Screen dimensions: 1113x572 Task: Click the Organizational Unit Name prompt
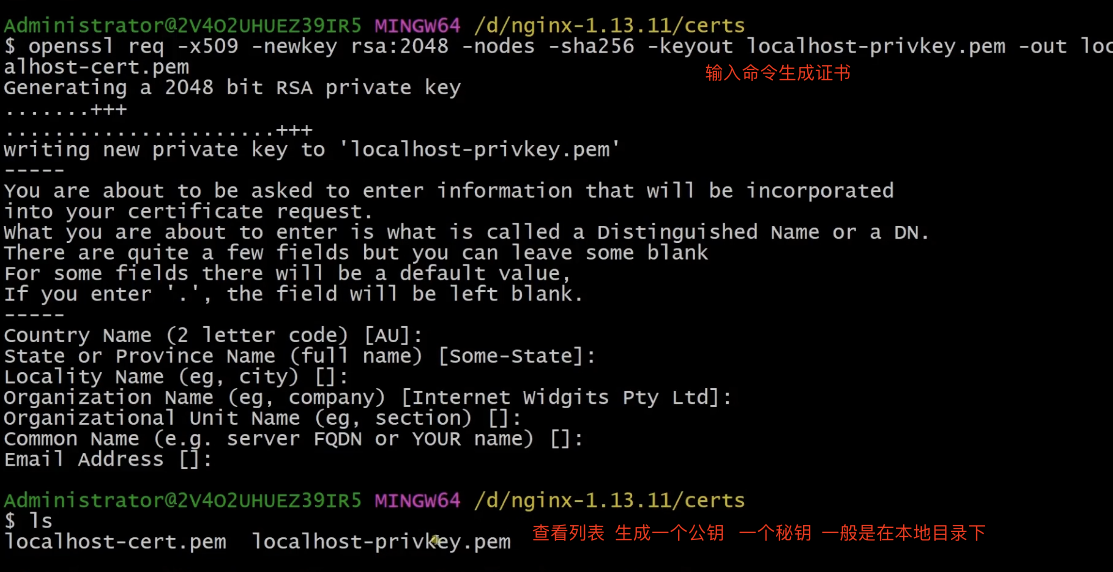[263, 417]
